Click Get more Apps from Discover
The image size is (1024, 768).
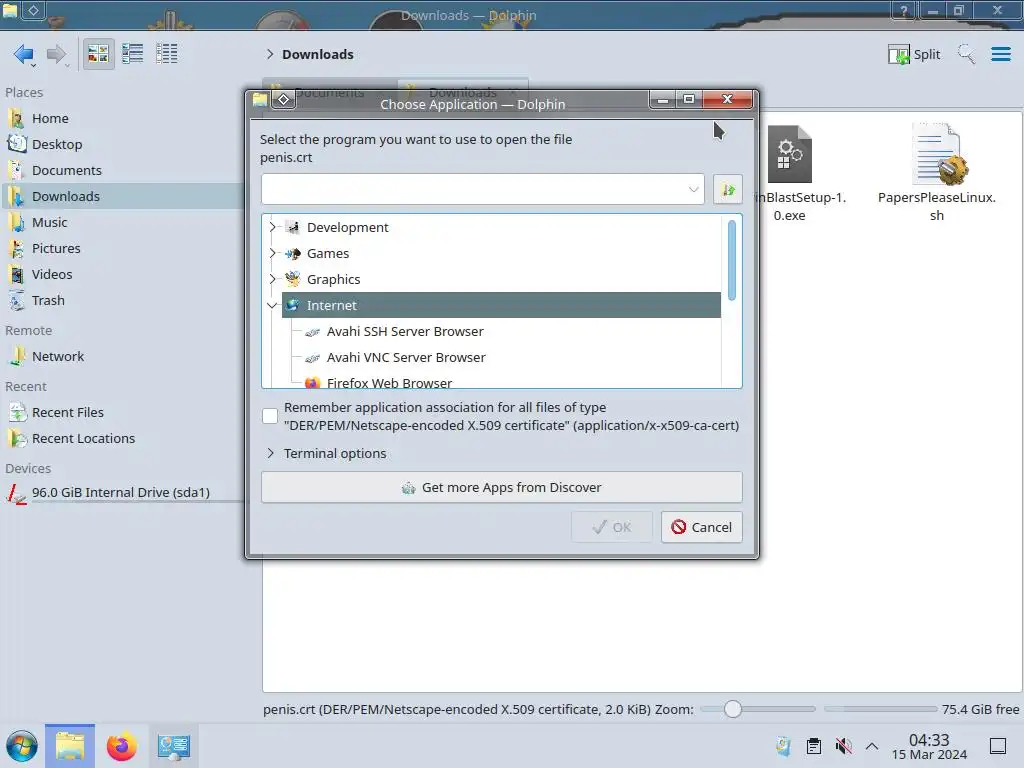(502, 487)
